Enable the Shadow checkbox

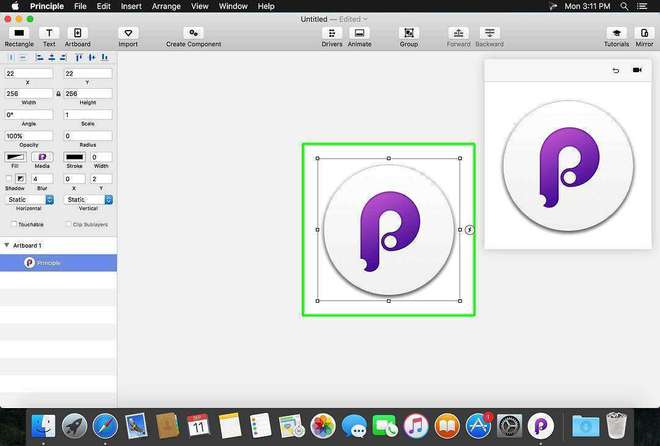click(x=9, y=178)
